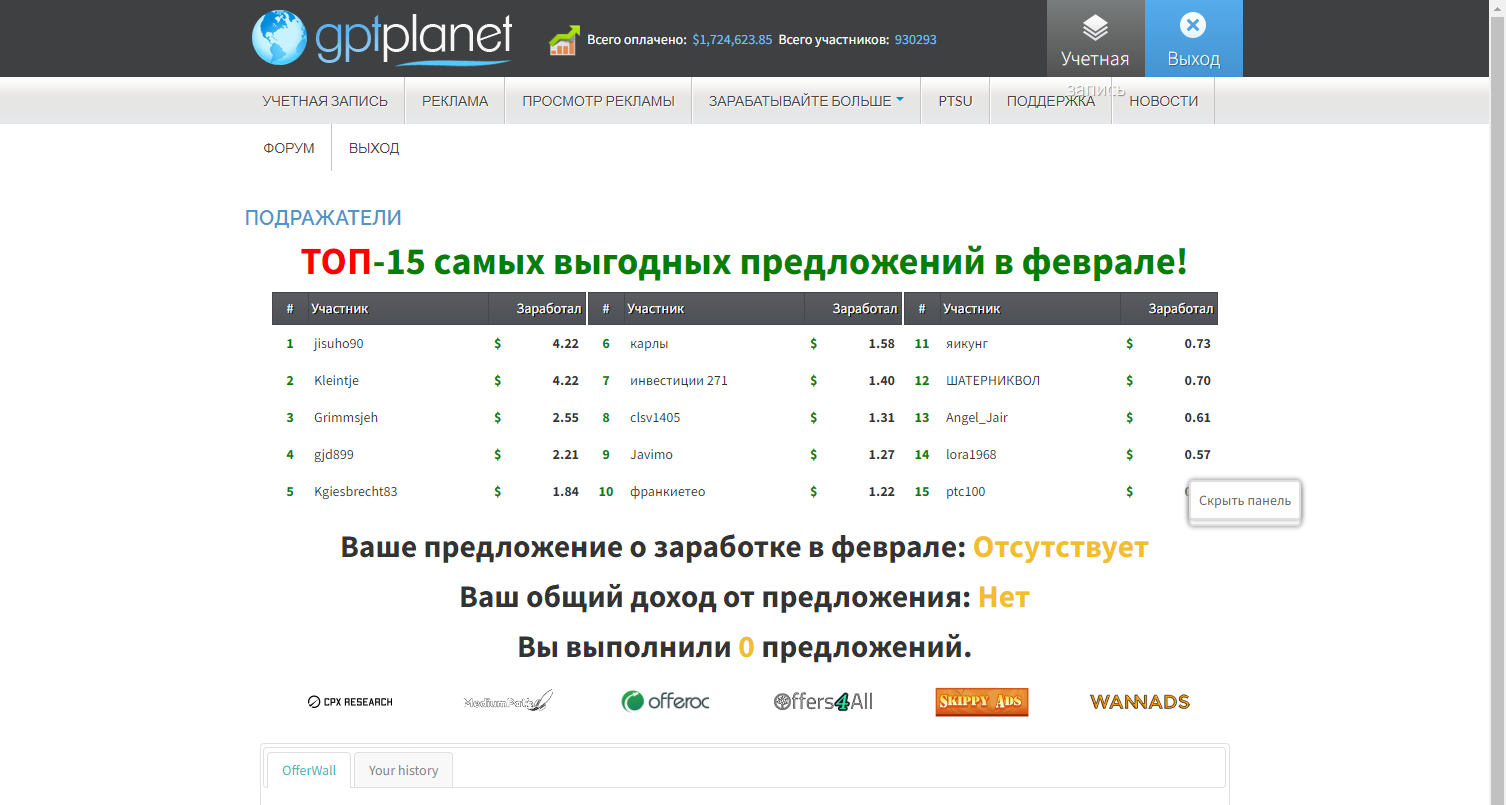This screenshot has height=805, width=1506.
Task: Open the Offers4All offer wall logo
Action: (x=823, y=701)
